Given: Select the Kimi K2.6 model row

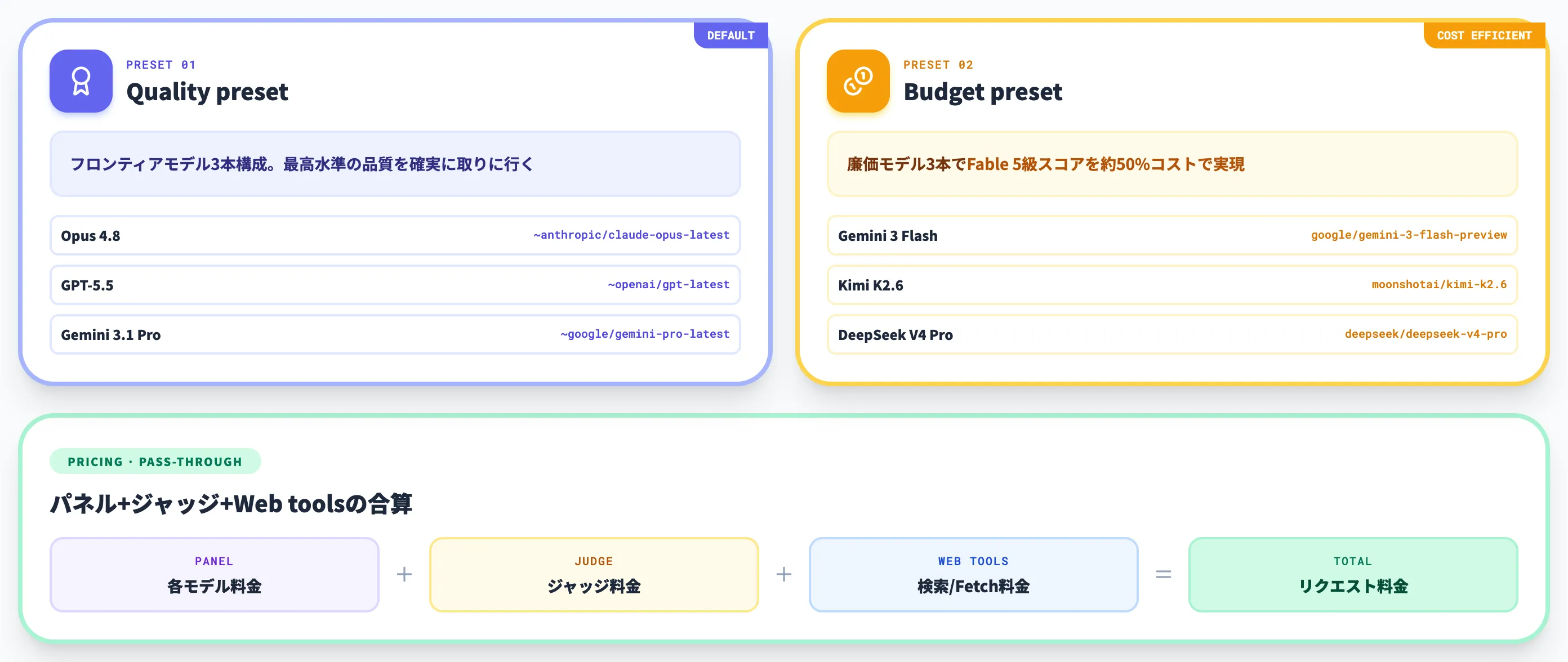Looking at the screenshot, I should click(1173, 285).
